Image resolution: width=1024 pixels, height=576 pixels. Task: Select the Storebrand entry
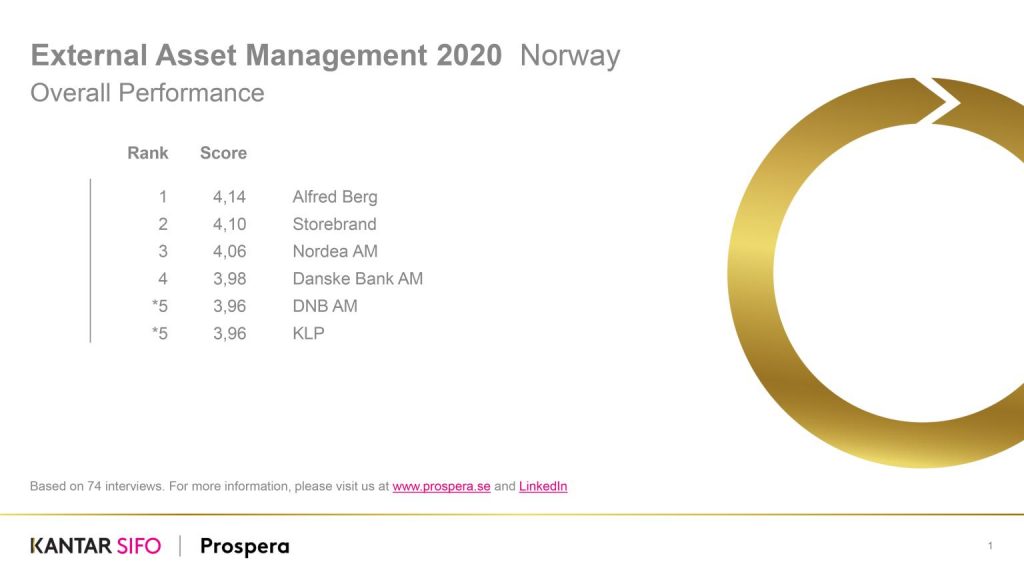coord(334,224)
